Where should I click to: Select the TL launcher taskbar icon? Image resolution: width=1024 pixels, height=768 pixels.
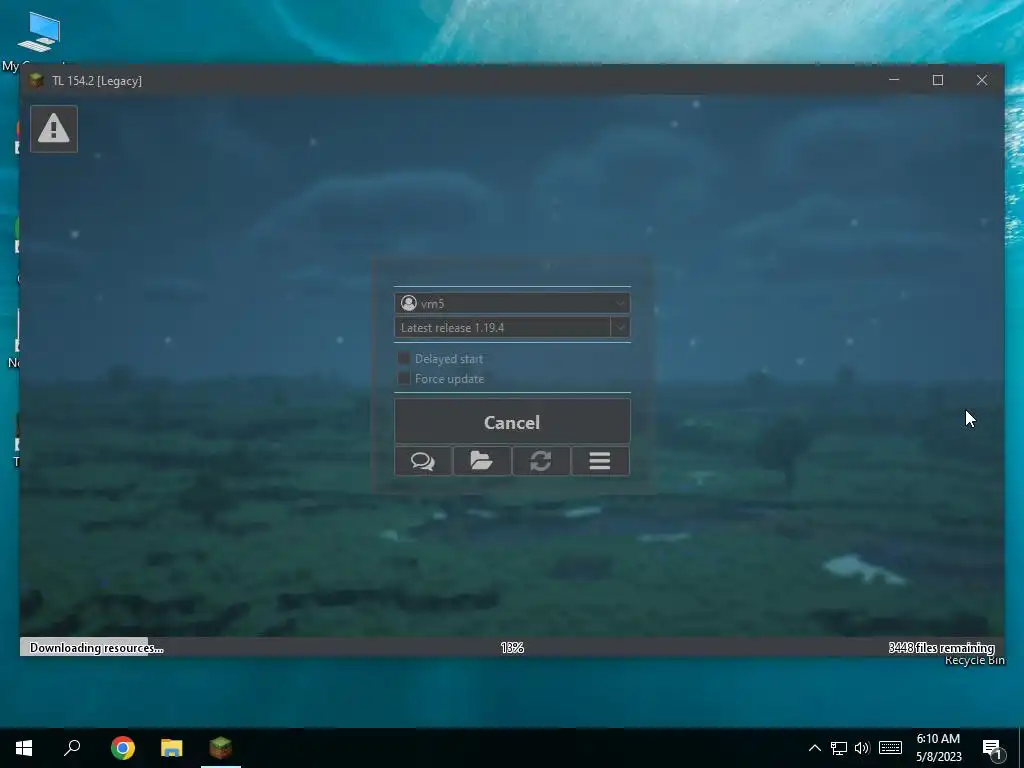[221, 748]
